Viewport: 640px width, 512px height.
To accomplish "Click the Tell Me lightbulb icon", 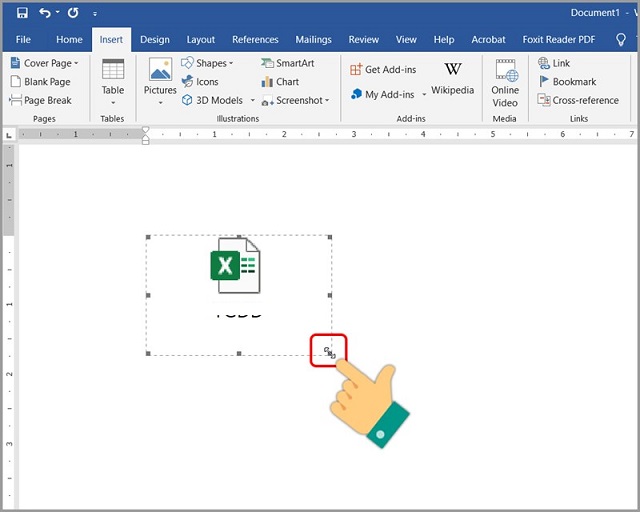I will pyautogui.click(x=622, y=40).
